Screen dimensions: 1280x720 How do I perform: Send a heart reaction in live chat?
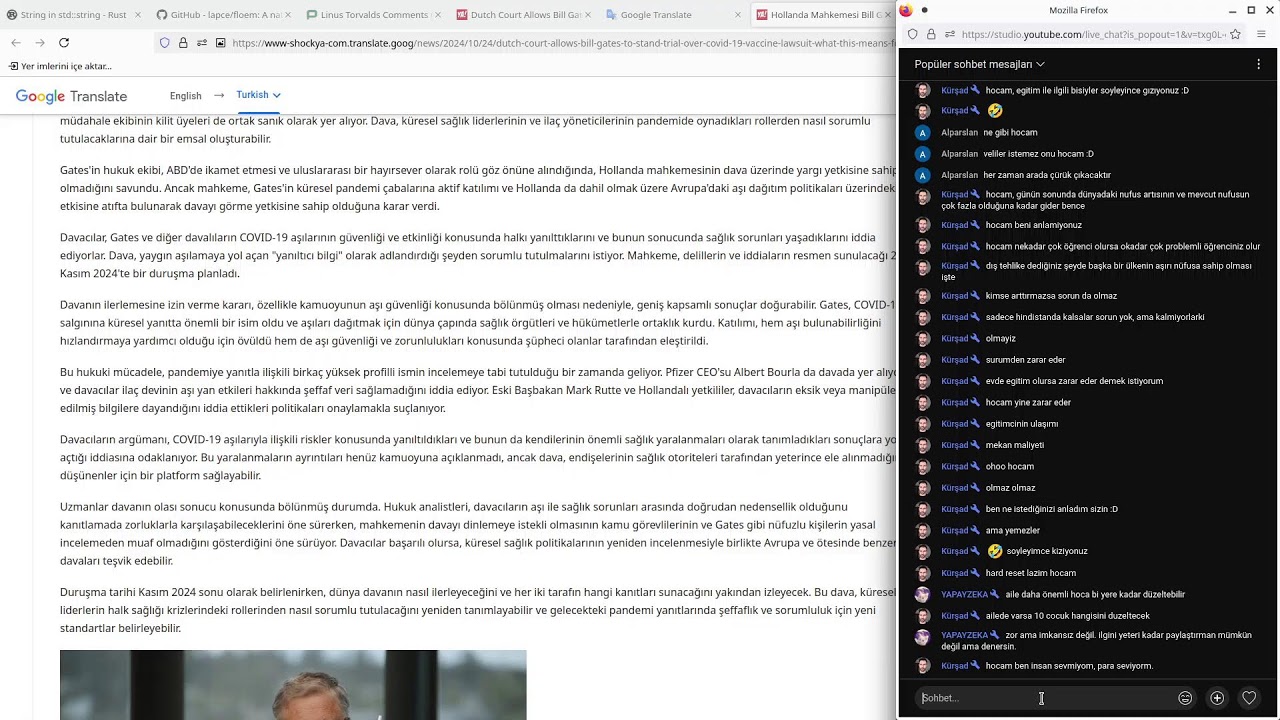coord(1249,698)
